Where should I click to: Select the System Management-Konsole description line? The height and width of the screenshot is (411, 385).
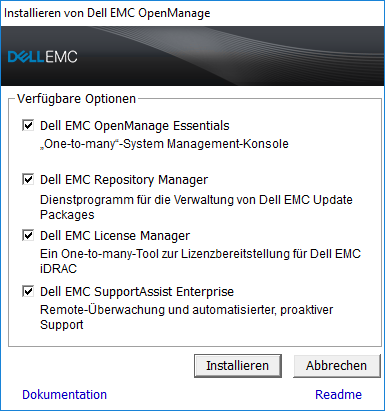point(164,144)
